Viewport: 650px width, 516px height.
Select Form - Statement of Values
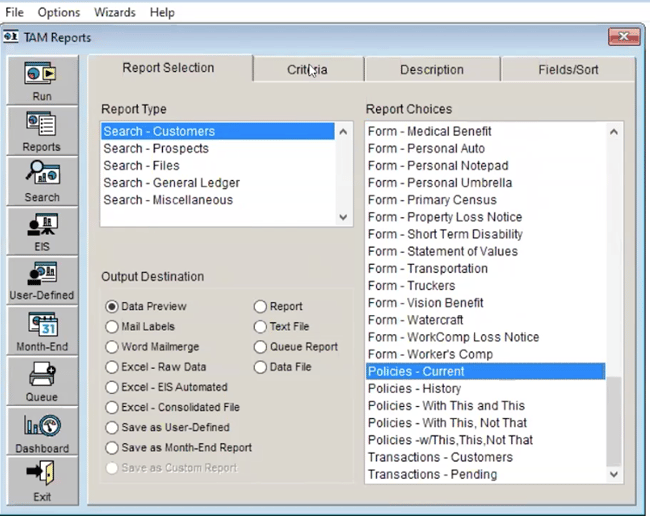[485, 251]
